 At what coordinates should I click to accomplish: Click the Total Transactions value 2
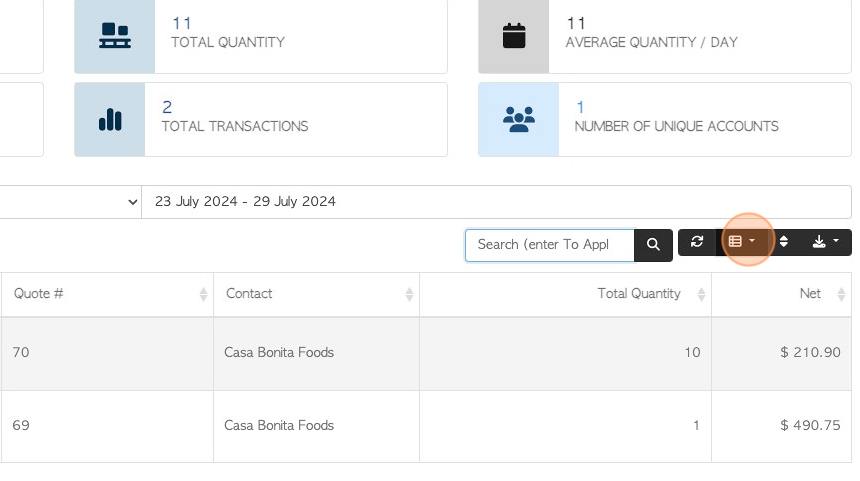(x=167, y=107)
